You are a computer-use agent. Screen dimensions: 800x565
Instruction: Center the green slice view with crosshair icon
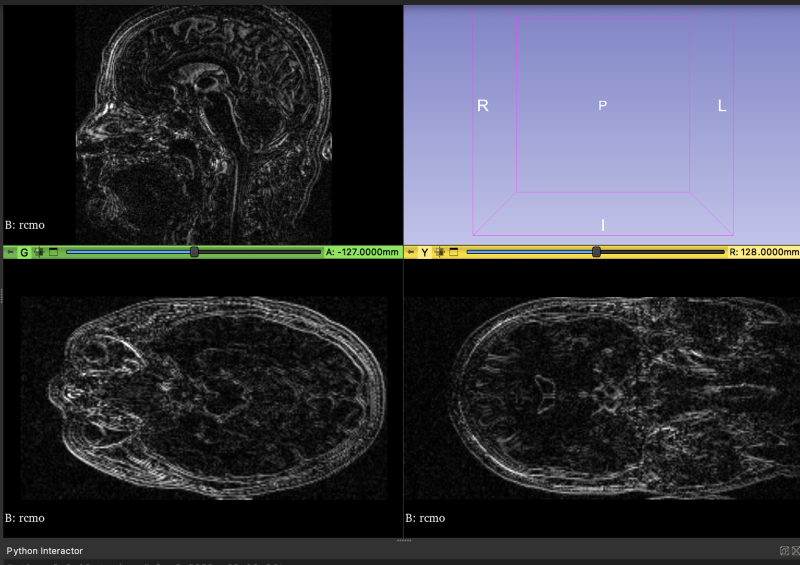(39, 252)
